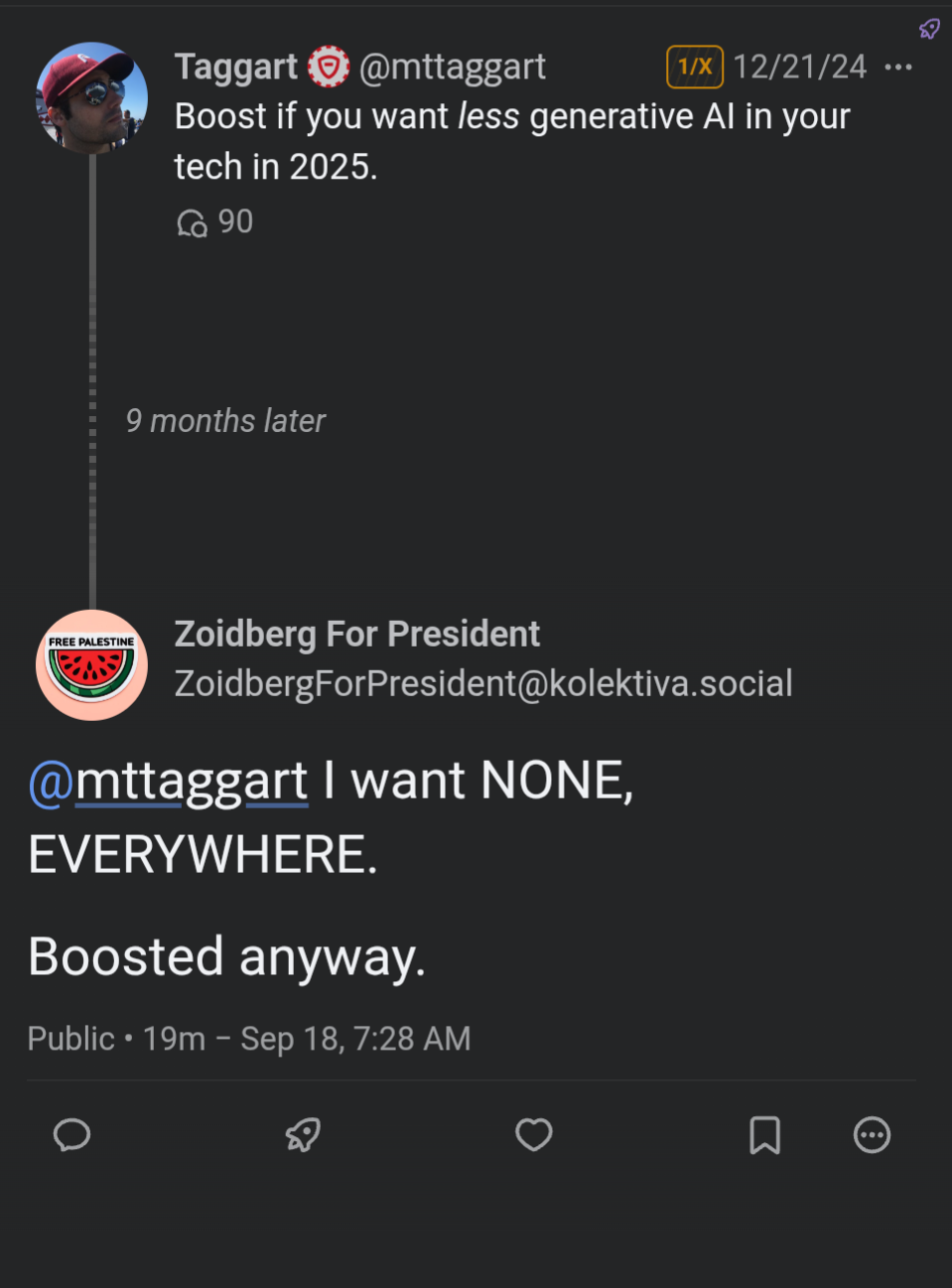Screen dimensions: 952x1288
Task: Open the Free Palestine watermelon avatar
Action: coord(91,665)
